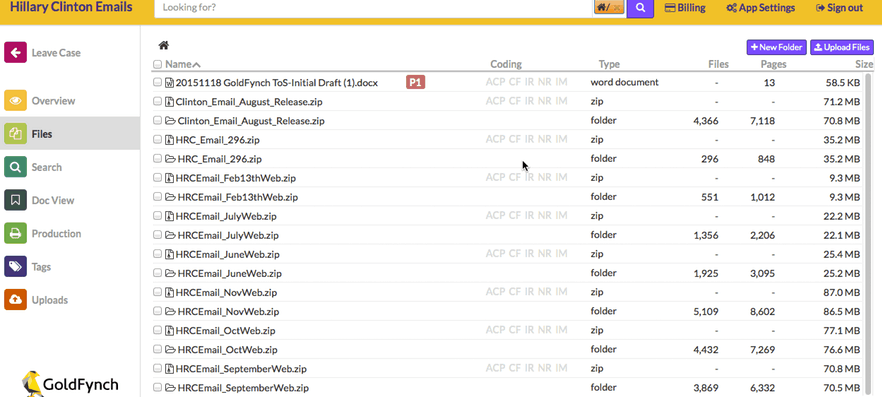Click the New Folder button
Image resolution: width=882 pixels, height=397 pixels.
coord(777,47)
